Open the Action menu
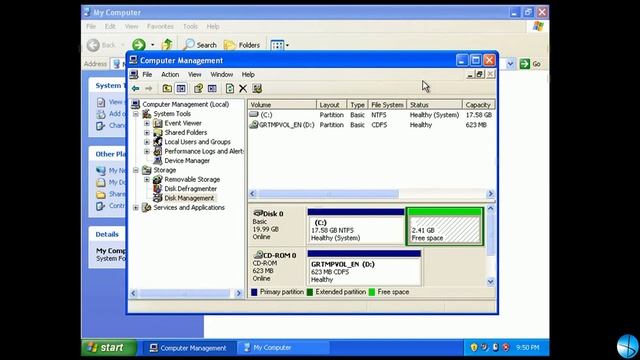Screen dimensions: 640x360 (170, 74)
